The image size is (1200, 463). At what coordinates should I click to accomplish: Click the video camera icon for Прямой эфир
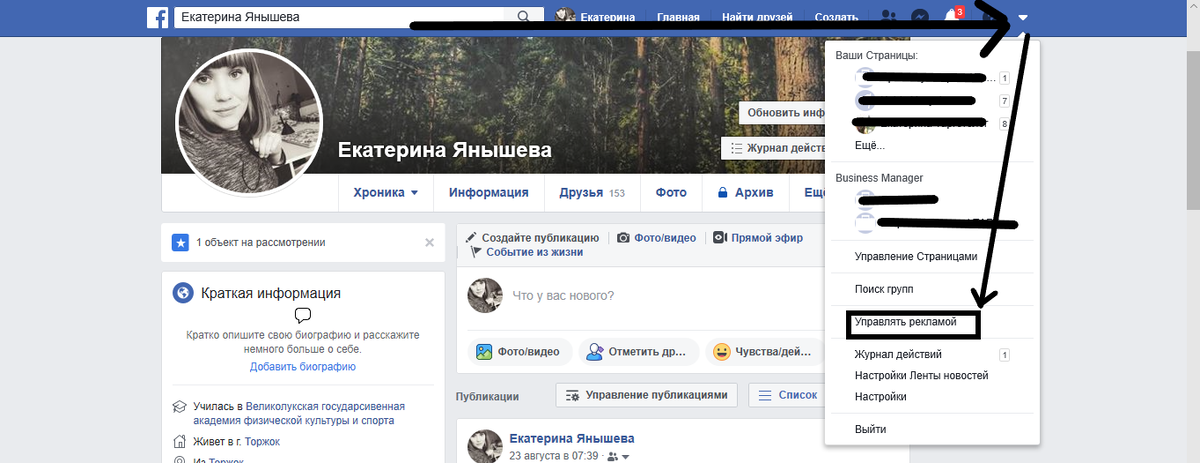pyautogui.click(x=719, y=238)
